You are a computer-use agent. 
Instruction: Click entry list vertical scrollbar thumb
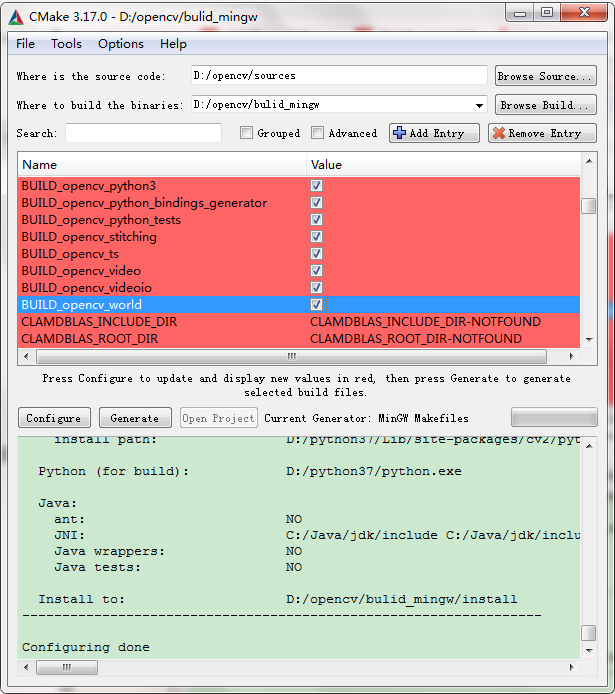tap(589, 206)
